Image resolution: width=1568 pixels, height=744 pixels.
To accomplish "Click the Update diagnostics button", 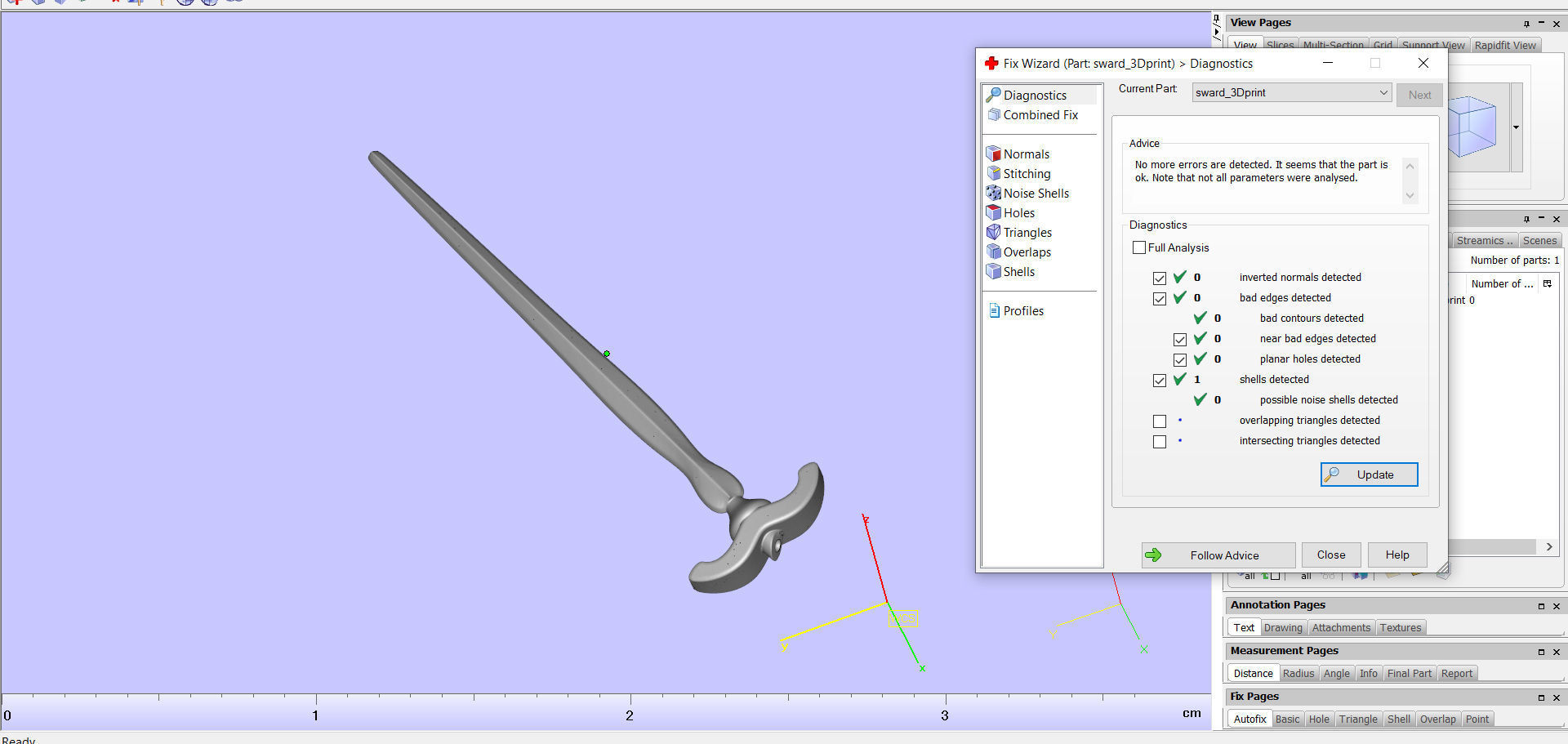I will pos(1369,474).
